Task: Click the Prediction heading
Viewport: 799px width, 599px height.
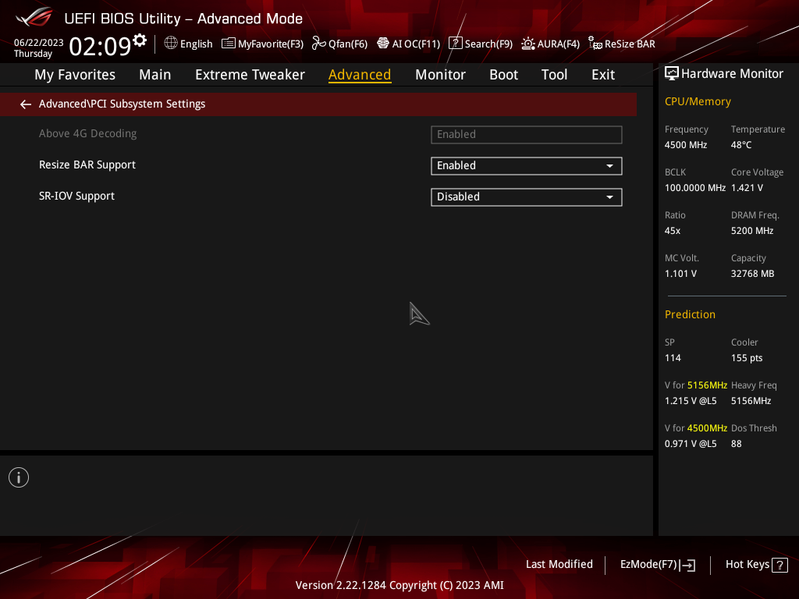Action: [x=690, y=315]
